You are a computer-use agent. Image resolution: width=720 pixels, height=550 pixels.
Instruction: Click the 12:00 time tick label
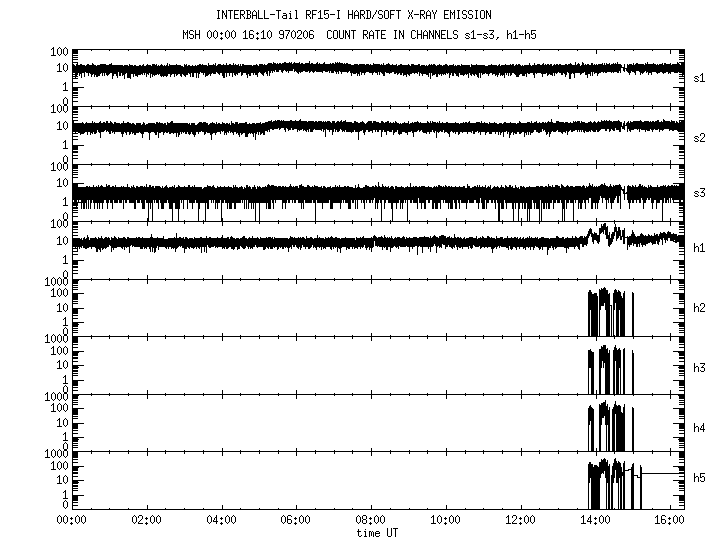tap(520, 520)
